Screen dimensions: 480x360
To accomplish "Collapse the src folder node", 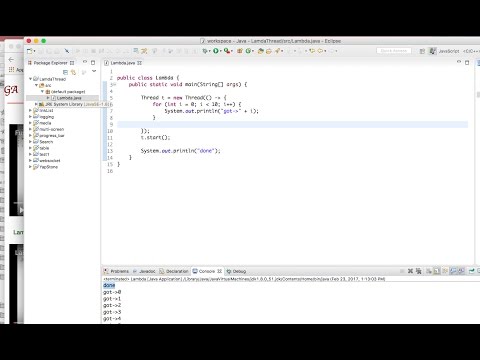I will tap(36, 85).
